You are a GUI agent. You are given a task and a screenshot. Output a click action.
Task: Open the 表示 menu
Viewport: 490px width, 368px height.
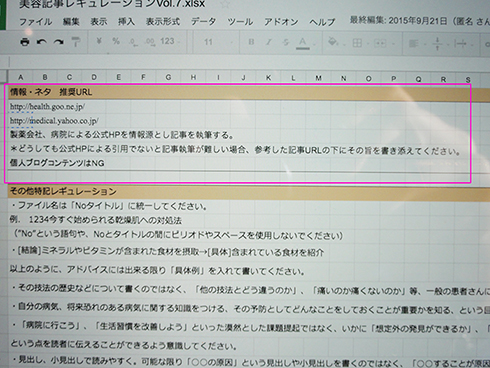(99, 22)
